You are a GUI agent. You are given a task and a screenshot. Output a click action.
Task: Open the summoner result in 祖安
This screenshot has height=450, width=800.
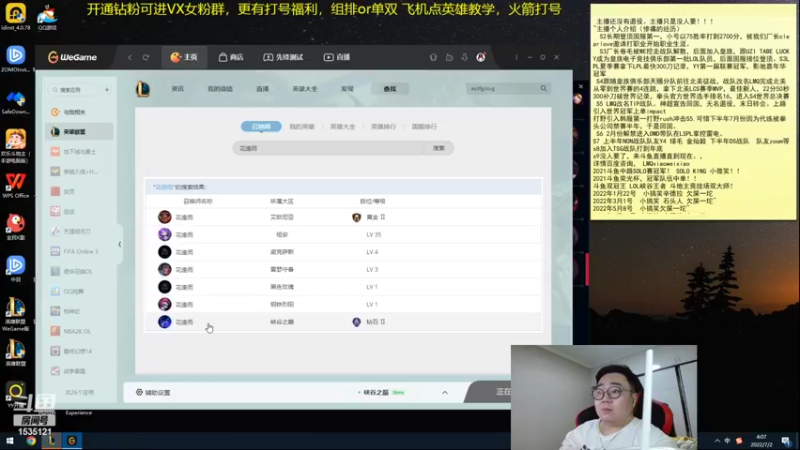coord(343,235)
